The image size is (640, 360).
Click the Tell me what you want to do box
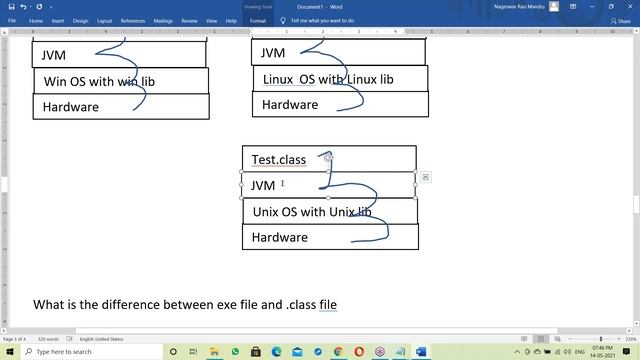tap(322, 20)
